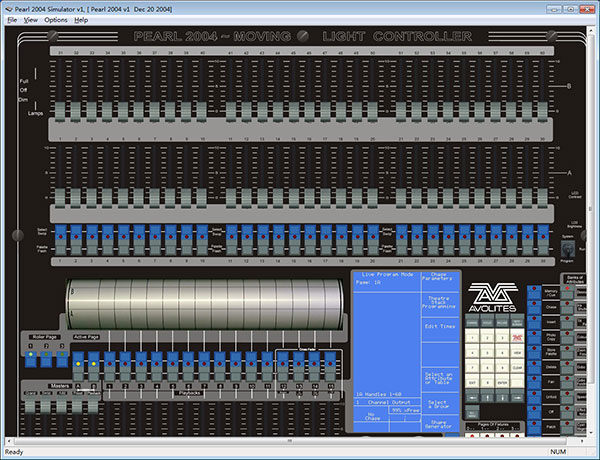
Task: Toggle the swop select button for fixture 10
Action: point(202,233)
